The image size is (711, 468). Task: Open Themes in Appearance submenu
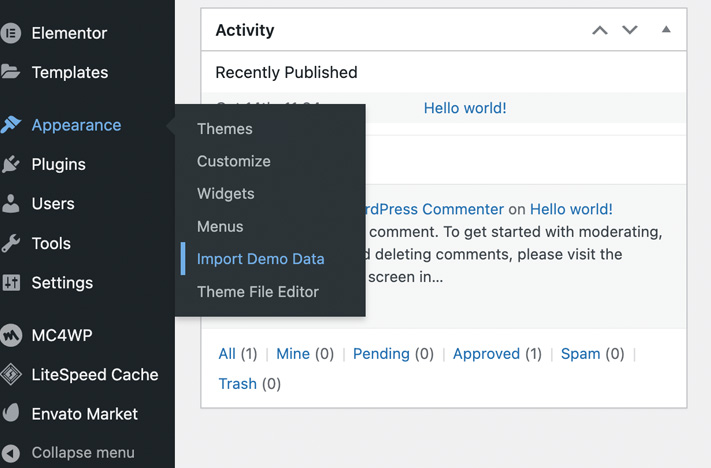point(224,129)
